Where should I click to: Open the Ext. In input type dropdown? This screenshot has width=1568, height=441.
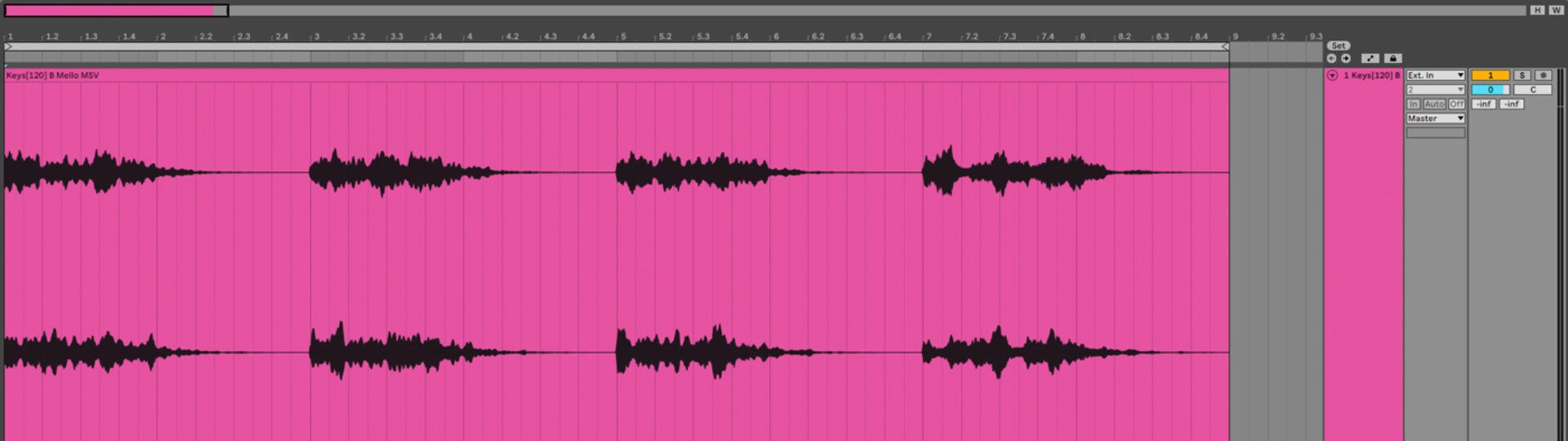1436,75
